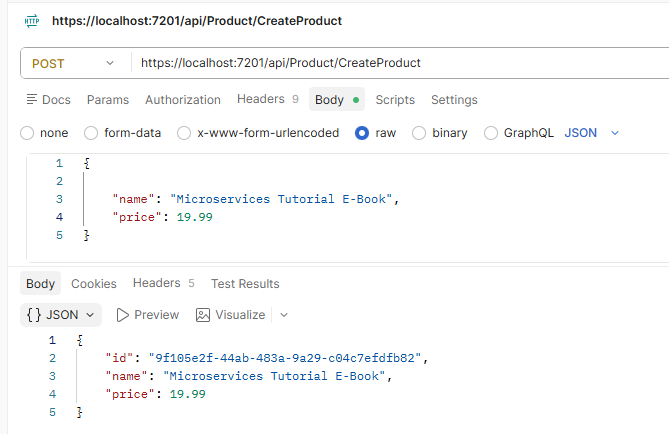Image resolution: width=669 pixels, height=434 pixels.
Task: Select the request Body tab
Action: [337, 99]
